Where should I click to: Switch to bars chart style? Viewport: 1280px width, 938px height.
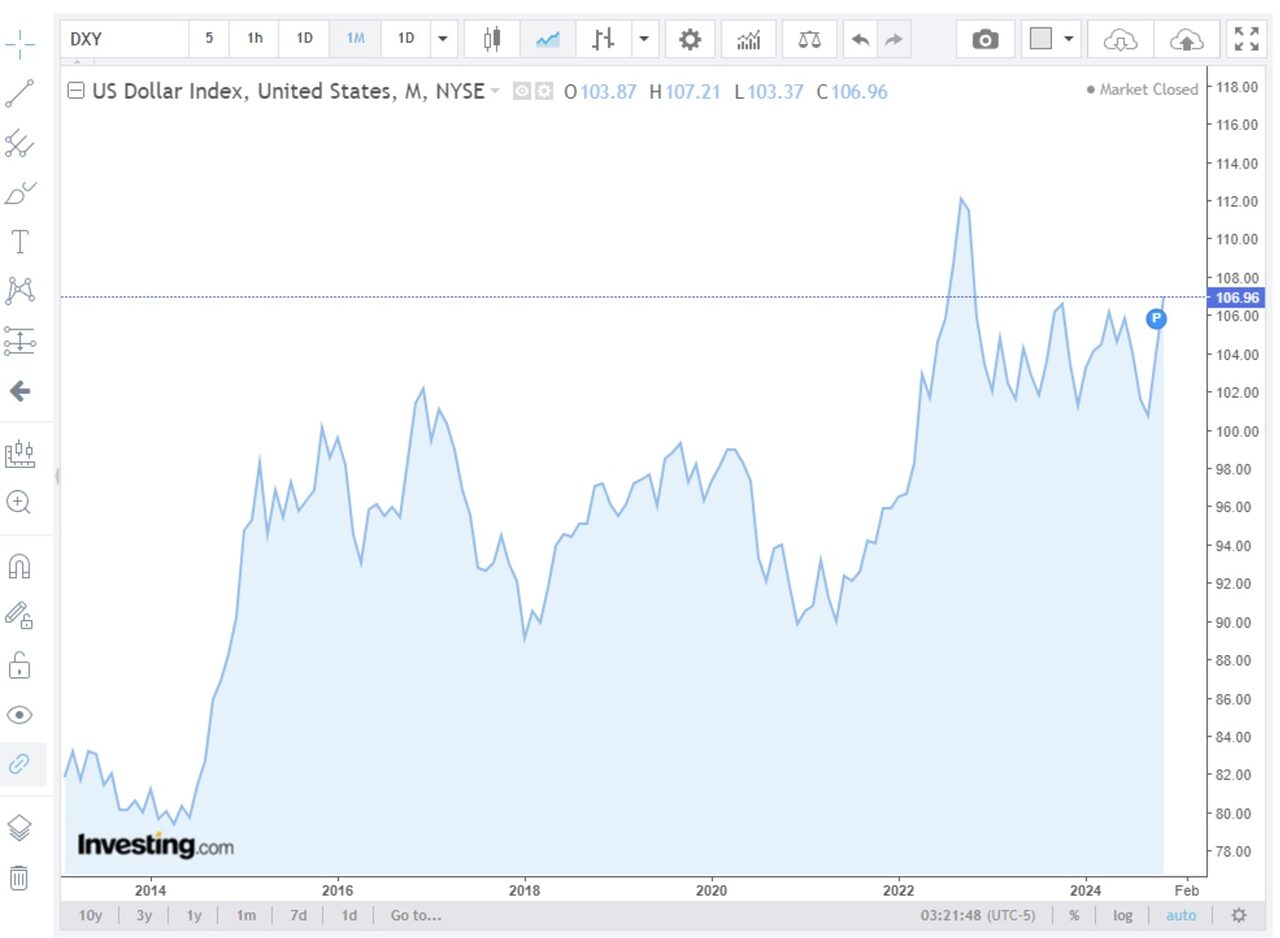click(603, 39)
